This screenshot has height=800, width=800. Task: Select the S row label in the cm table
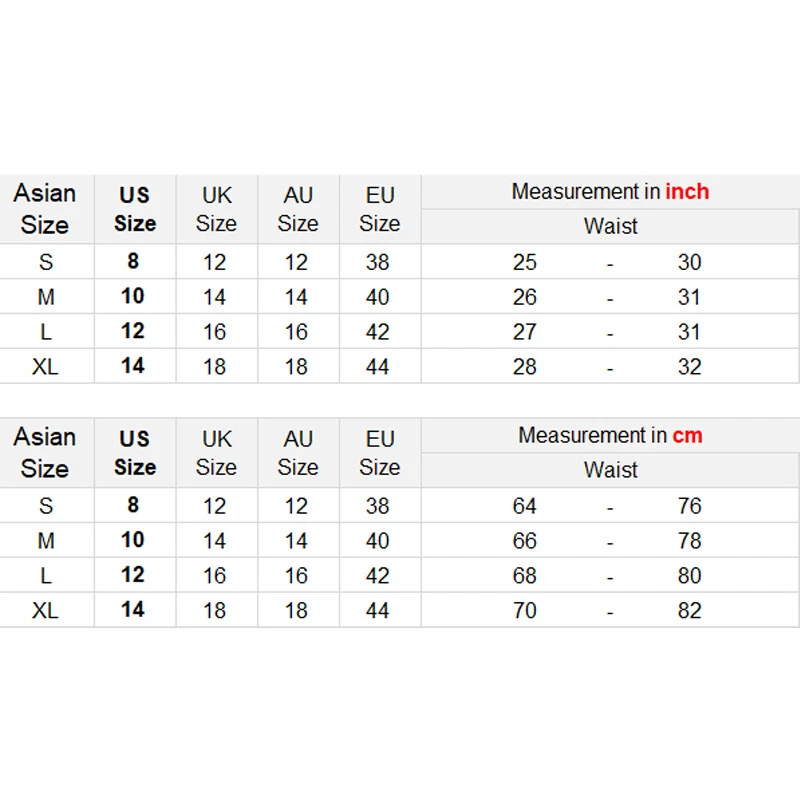pos(45,506)
